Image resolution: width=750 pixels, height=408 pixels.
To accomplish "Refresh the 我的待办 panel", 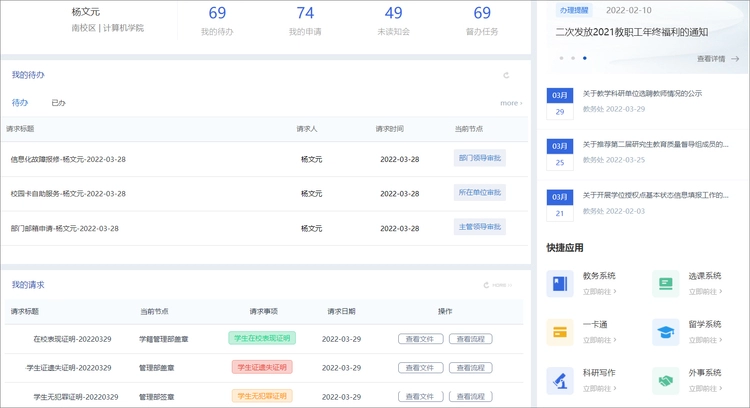I will [506, 75].
